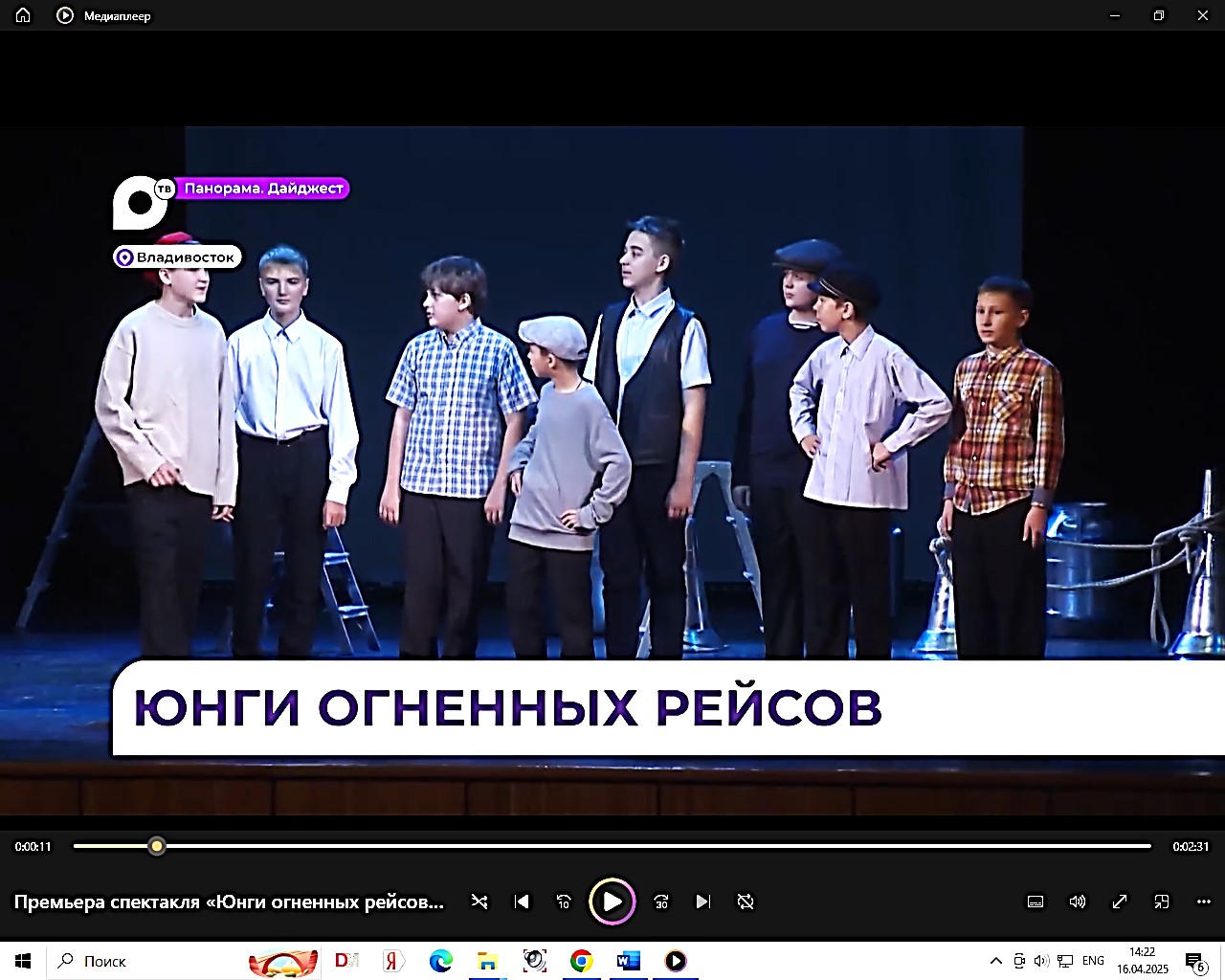Open the clock showing 14:22
The height and width of the screenshot is (980, 1225).
click(x=1143, y=961)
